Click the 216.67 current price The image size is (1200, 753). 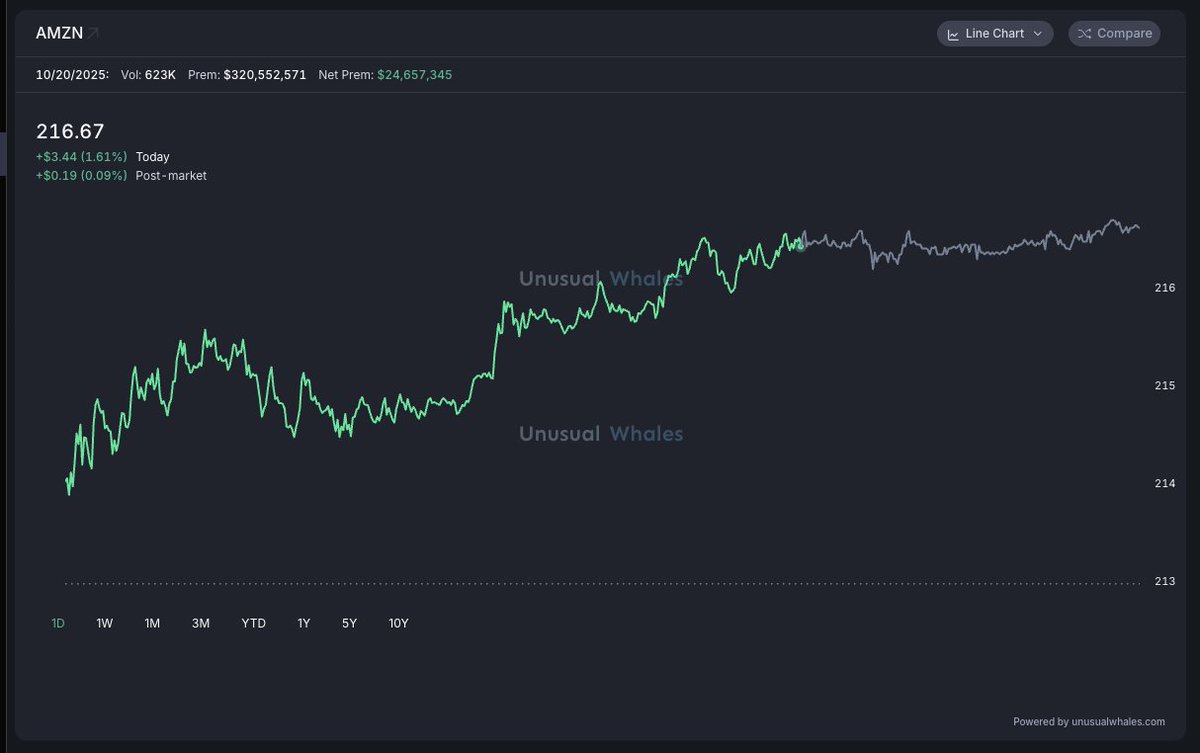pos(70,131)
